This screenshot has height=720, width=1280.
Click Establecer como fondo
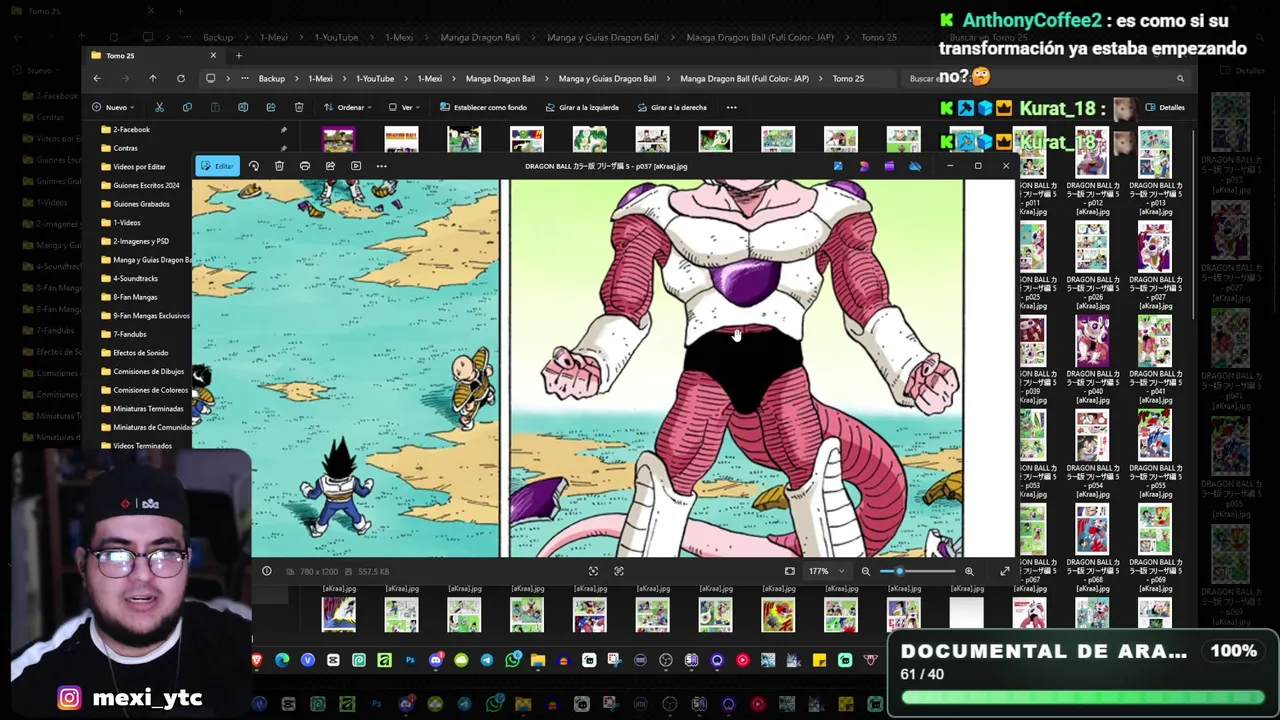coord(483,107)
